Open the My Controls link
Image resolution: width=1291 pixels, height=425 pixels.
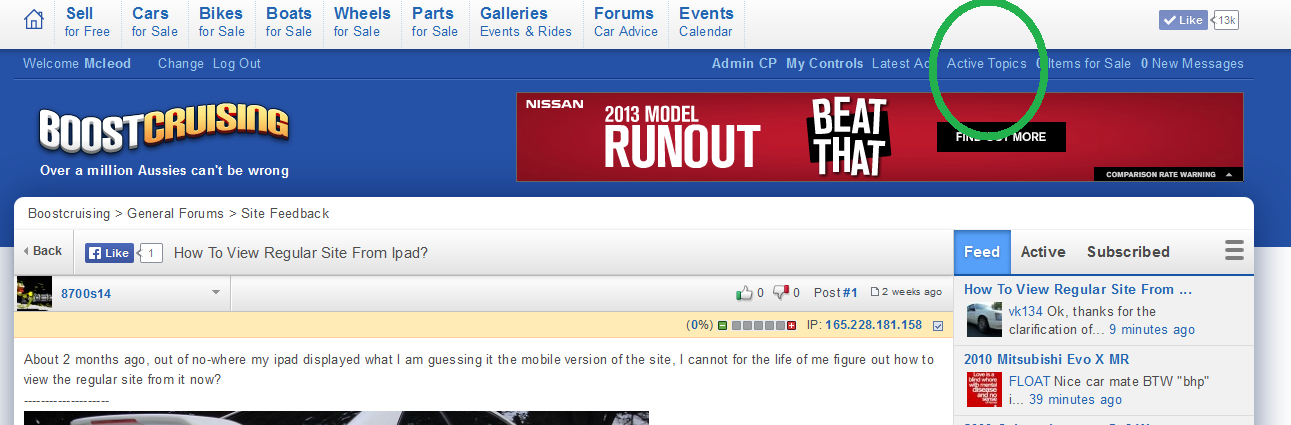click(x=824, y=63)
